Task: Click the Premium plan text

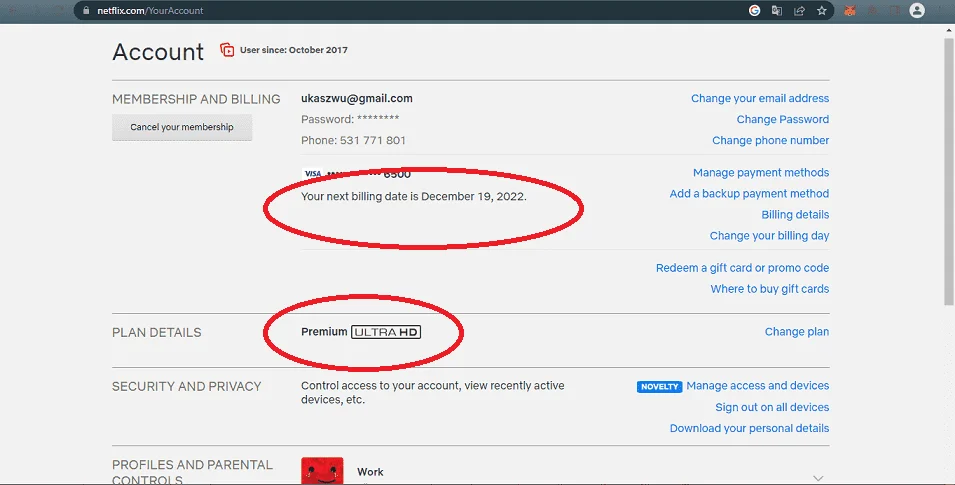Action: [x=324, y=331]
